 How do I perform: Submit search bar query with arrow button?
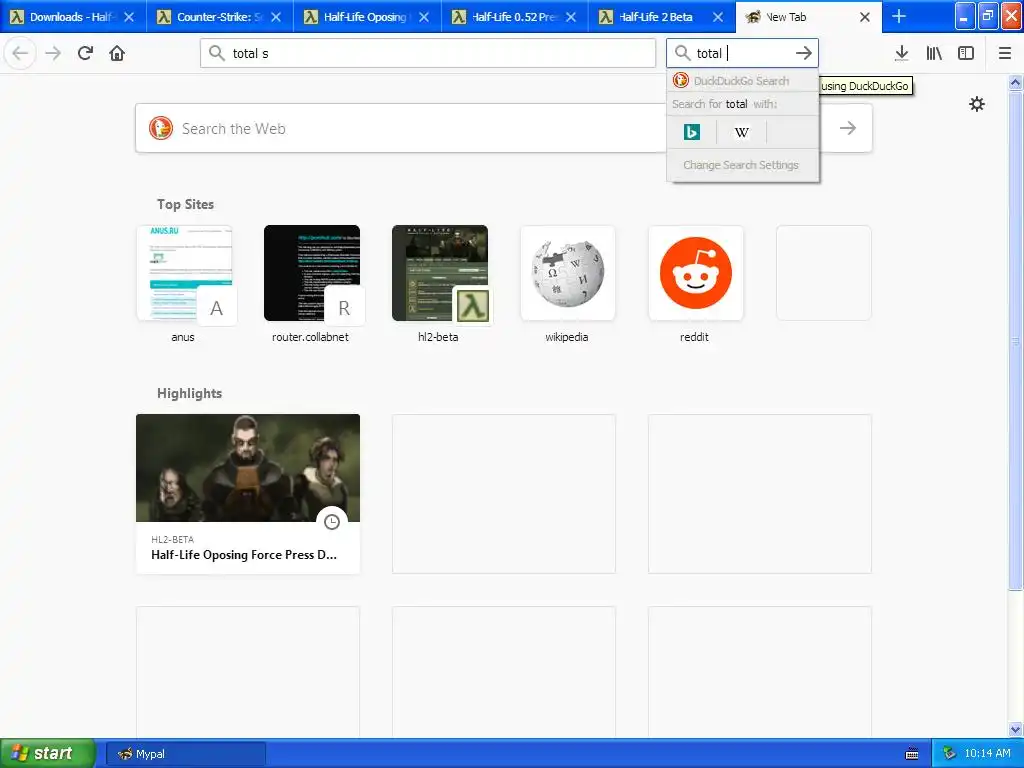(x=803, y=53)
